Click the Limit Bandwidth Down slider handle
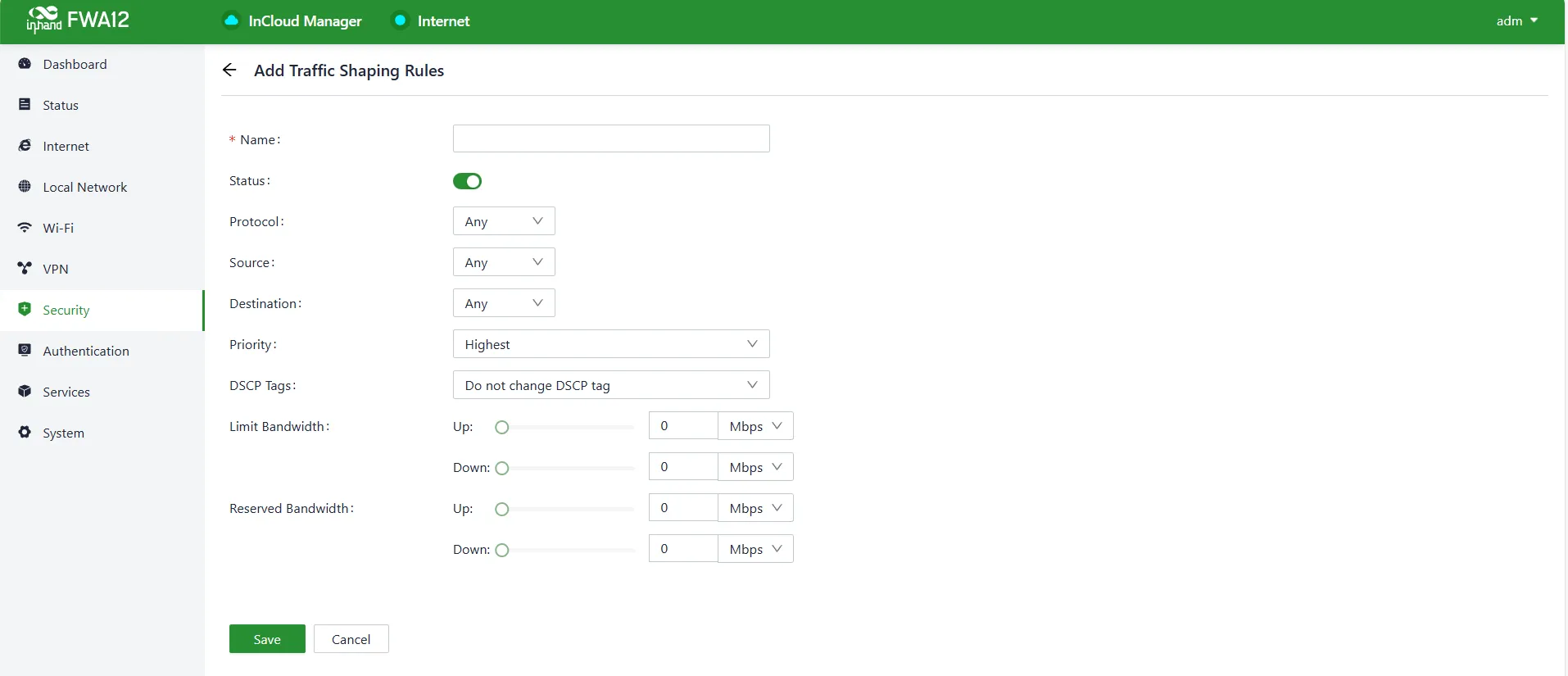Image resolution: width=1568 pixels, height=676 pixels. click(502, 468)
